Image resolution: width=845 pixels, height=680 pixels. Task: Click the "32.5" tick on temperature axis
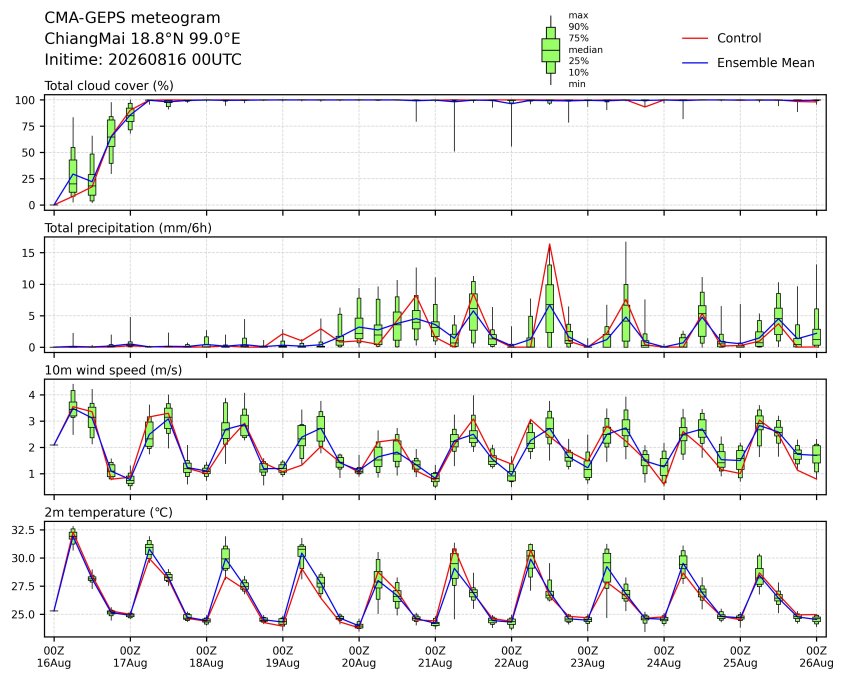click(23, 530)
